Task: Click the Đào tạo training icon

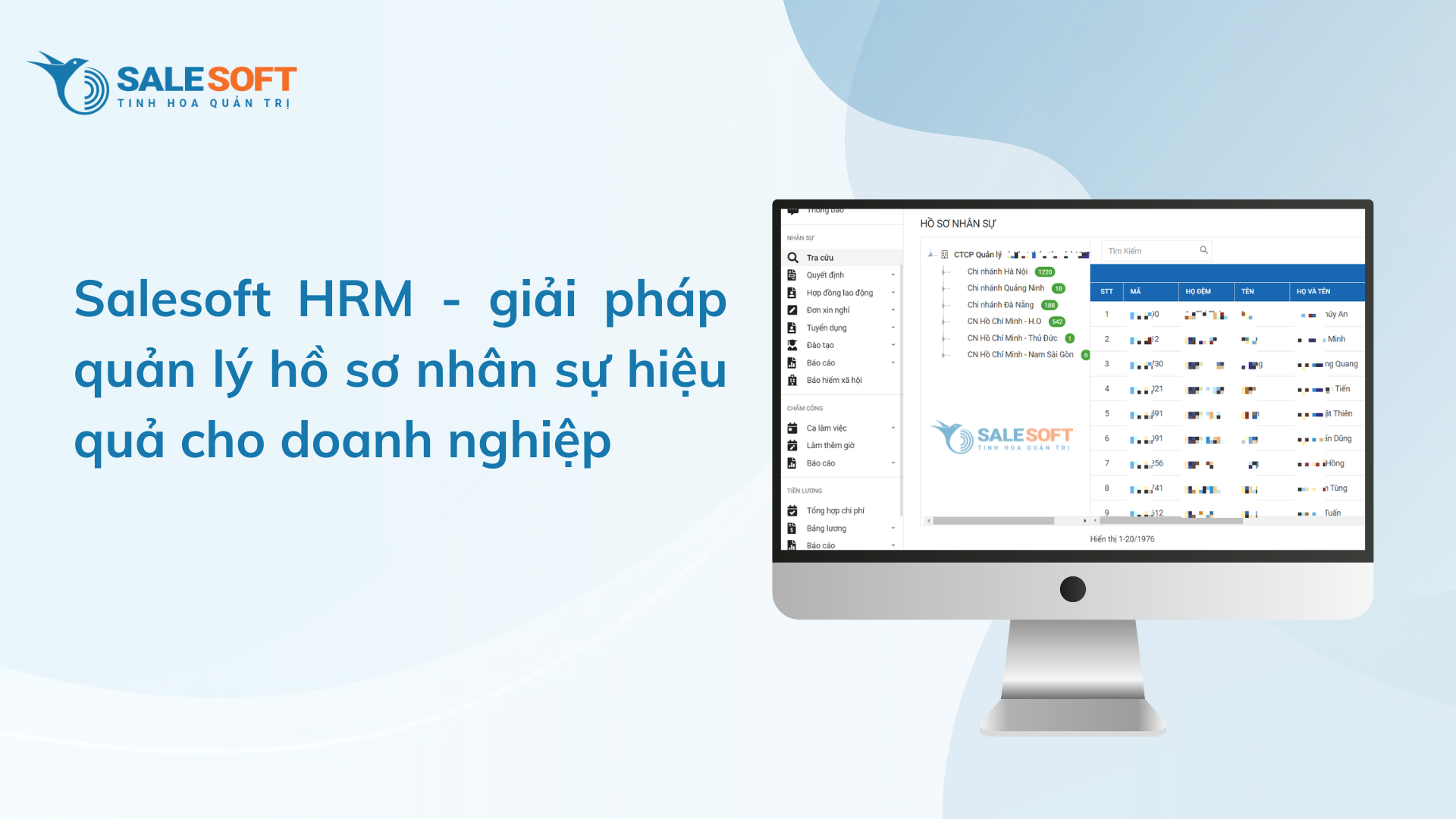Action: pos(791,344)
